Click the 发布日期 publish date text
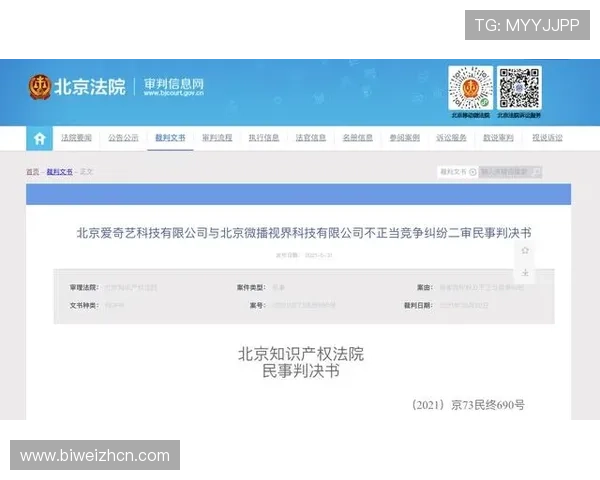 pos(304,255)
